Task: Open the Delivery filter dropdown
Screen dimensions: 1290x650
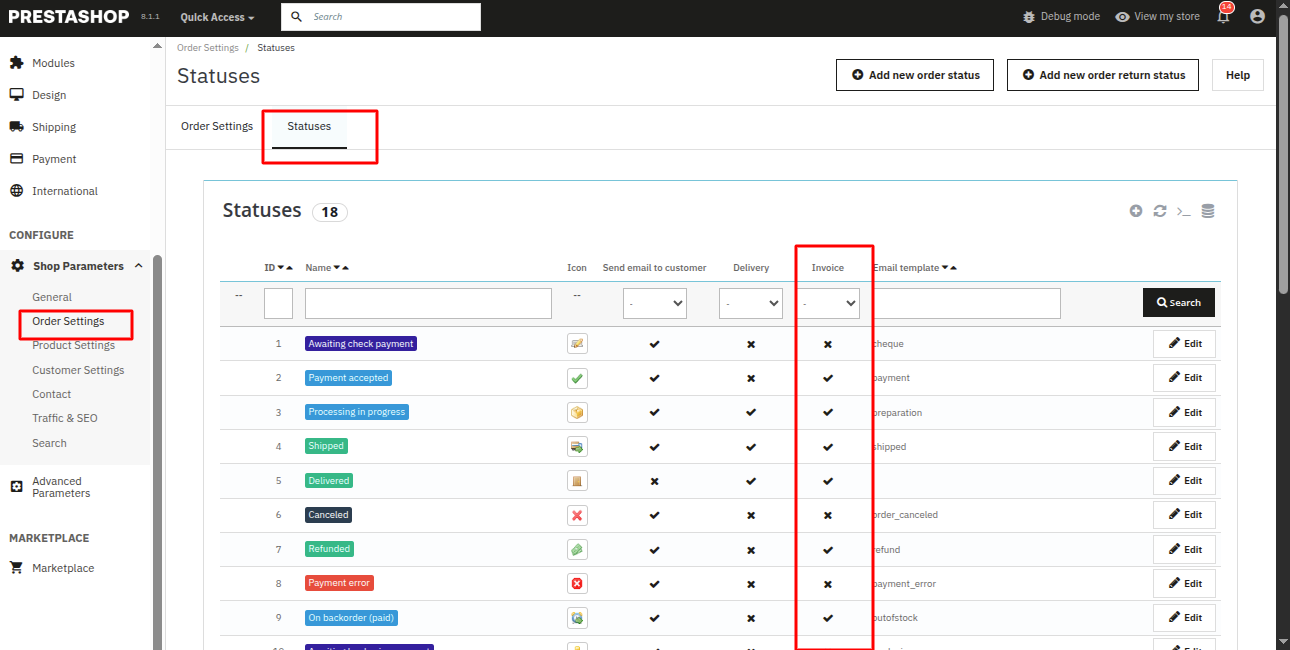Action: click(x=751, y=303)
